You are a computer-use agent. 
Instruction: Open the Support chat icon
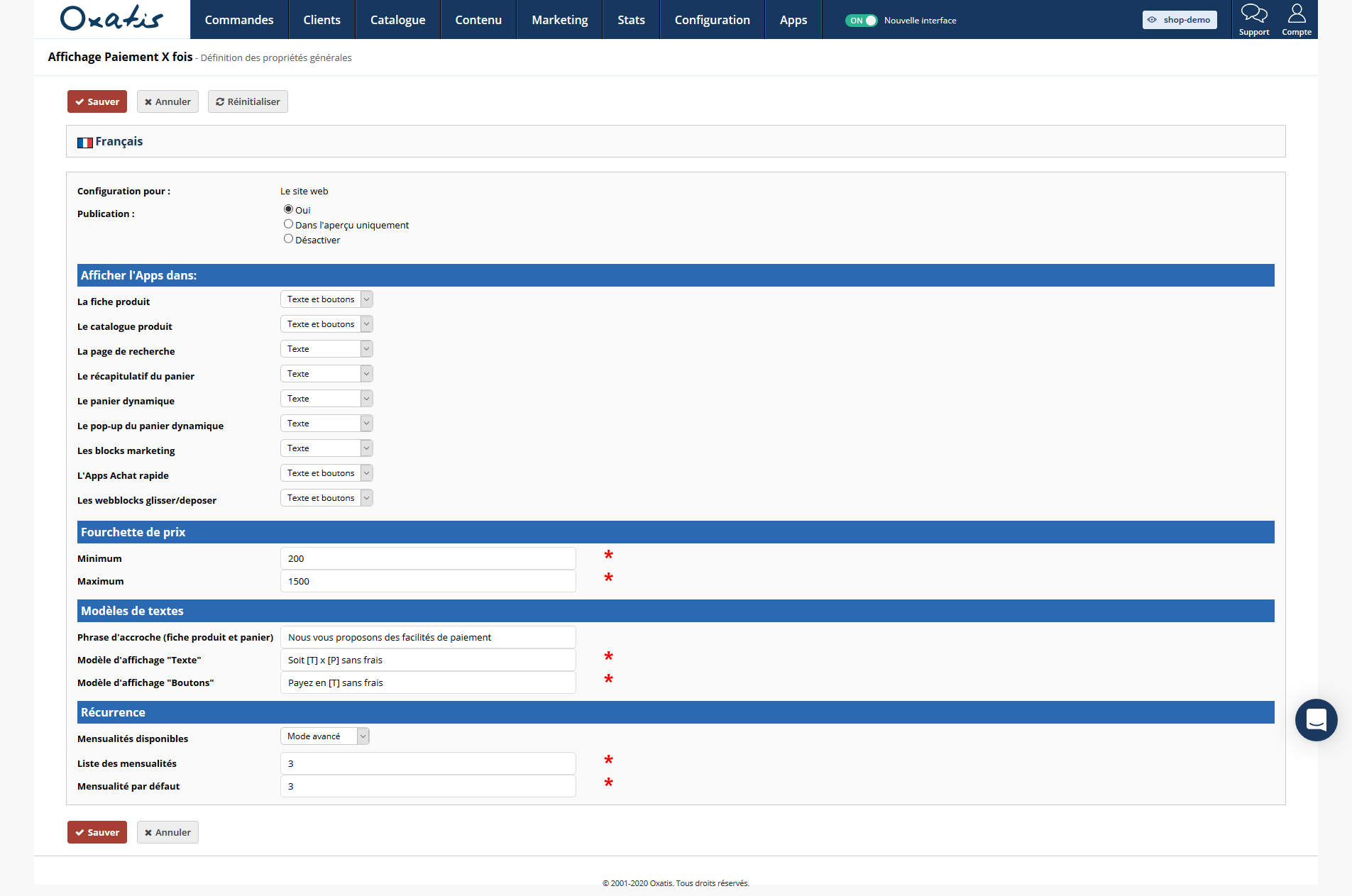pyautogui.click(x=1254, y=19)
